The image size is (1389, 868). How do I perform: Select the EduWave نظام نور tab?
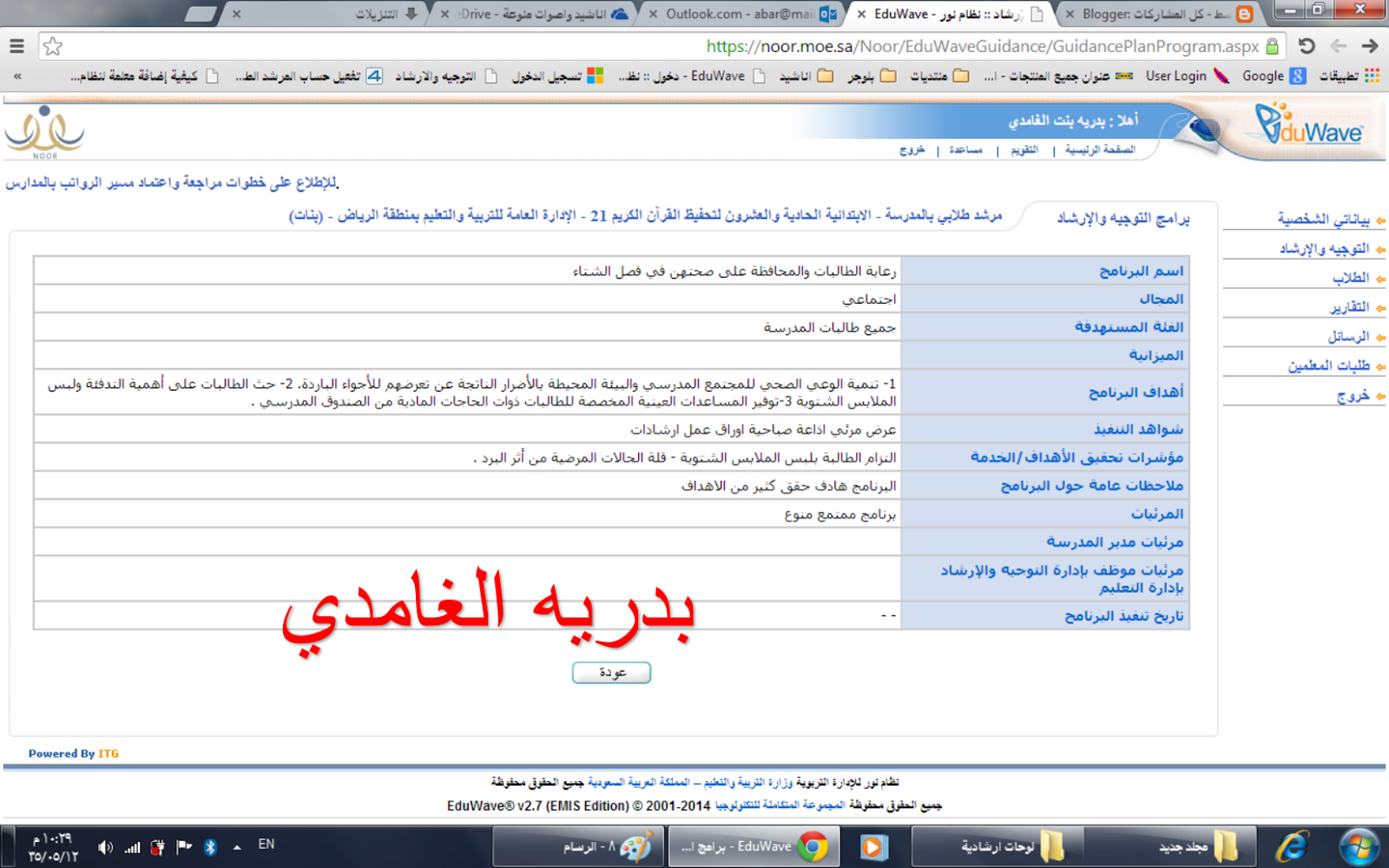[x=951, y=14]
